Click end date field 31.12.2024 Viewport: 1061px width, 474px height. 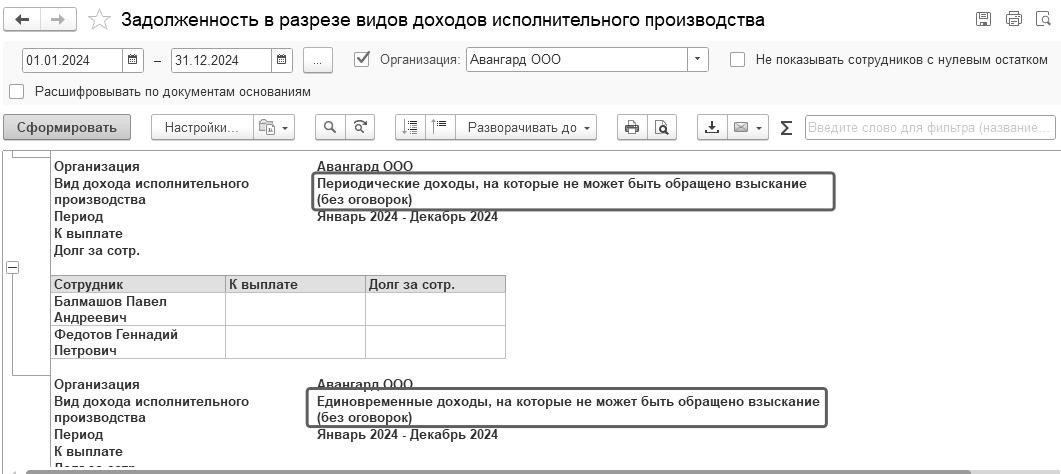coord(222,60)
